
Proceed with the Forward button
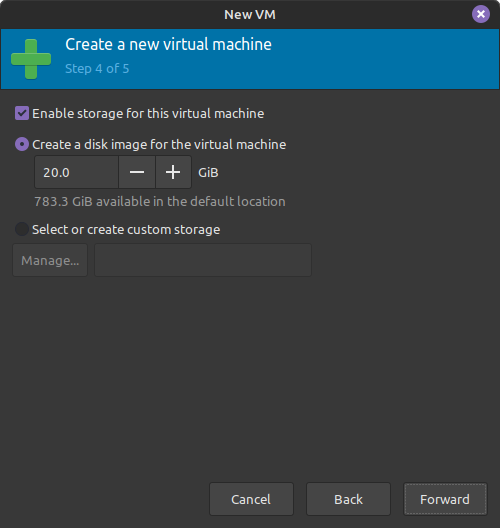click(x=445, y=499)
